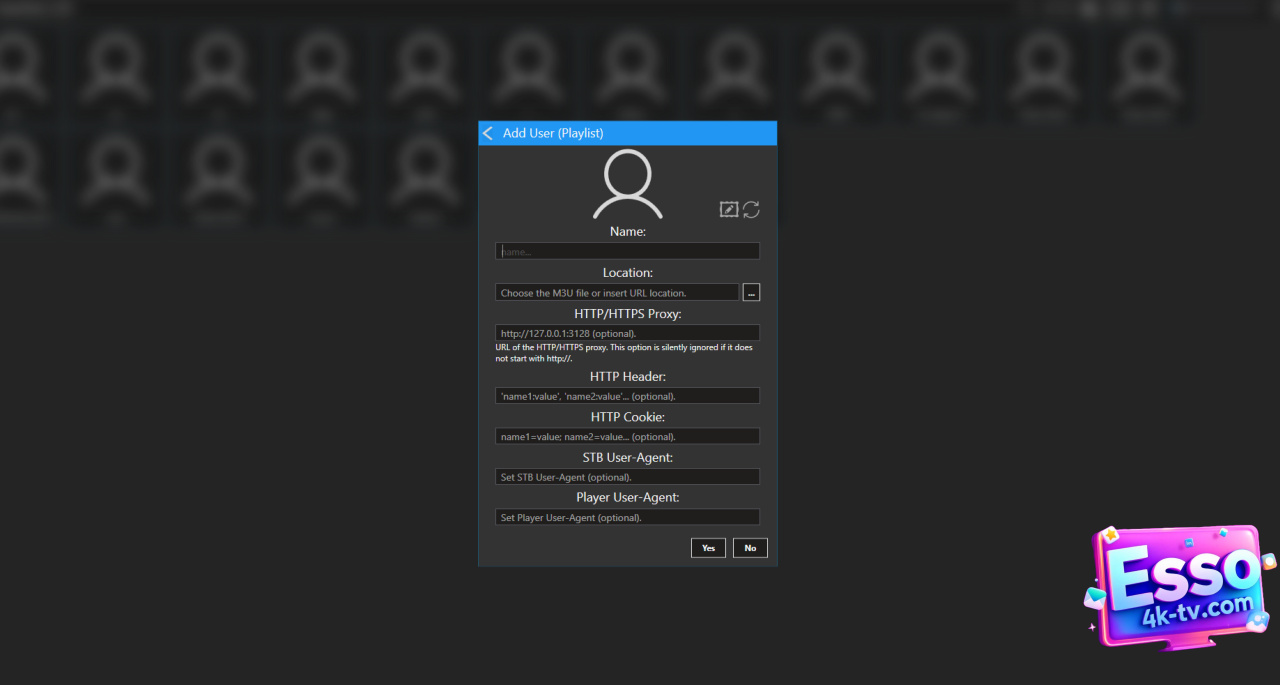Confirm adding user with Yes button
This screenshot has width=1280, height=685.
tap(708, 548)
